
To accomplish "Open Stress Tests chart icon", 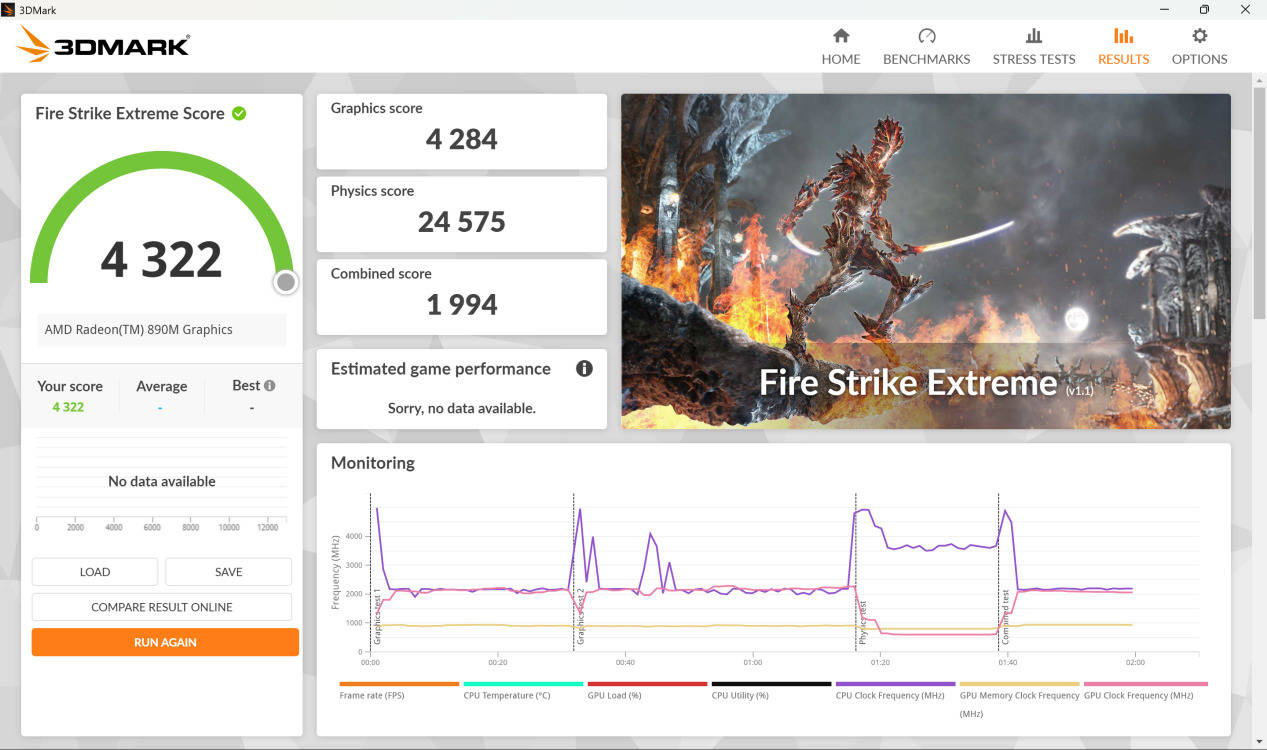I will [x=1033, y=36].
